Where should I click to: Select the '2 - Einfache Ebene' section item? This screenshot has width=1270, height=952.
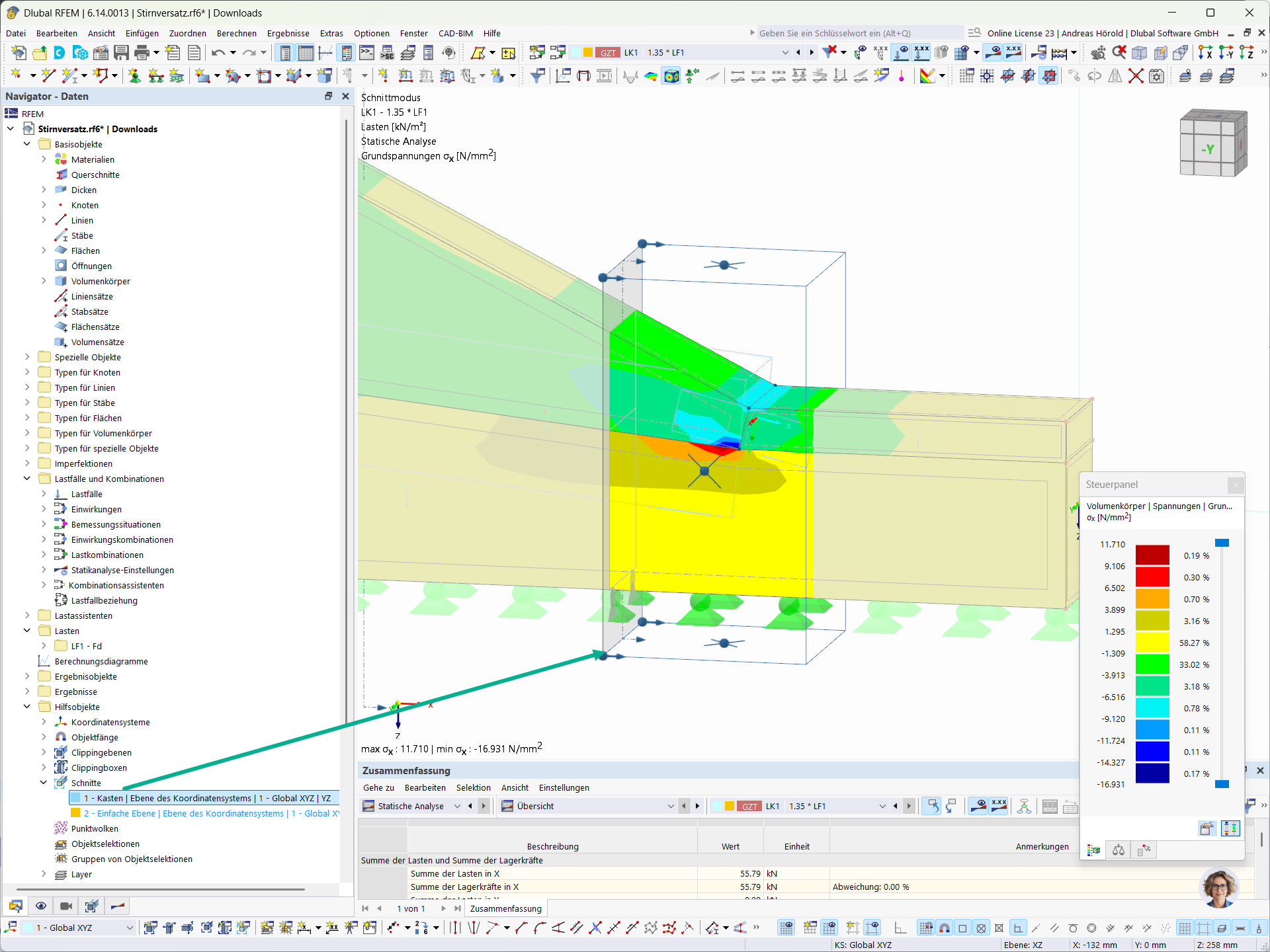tap(204, 813)
